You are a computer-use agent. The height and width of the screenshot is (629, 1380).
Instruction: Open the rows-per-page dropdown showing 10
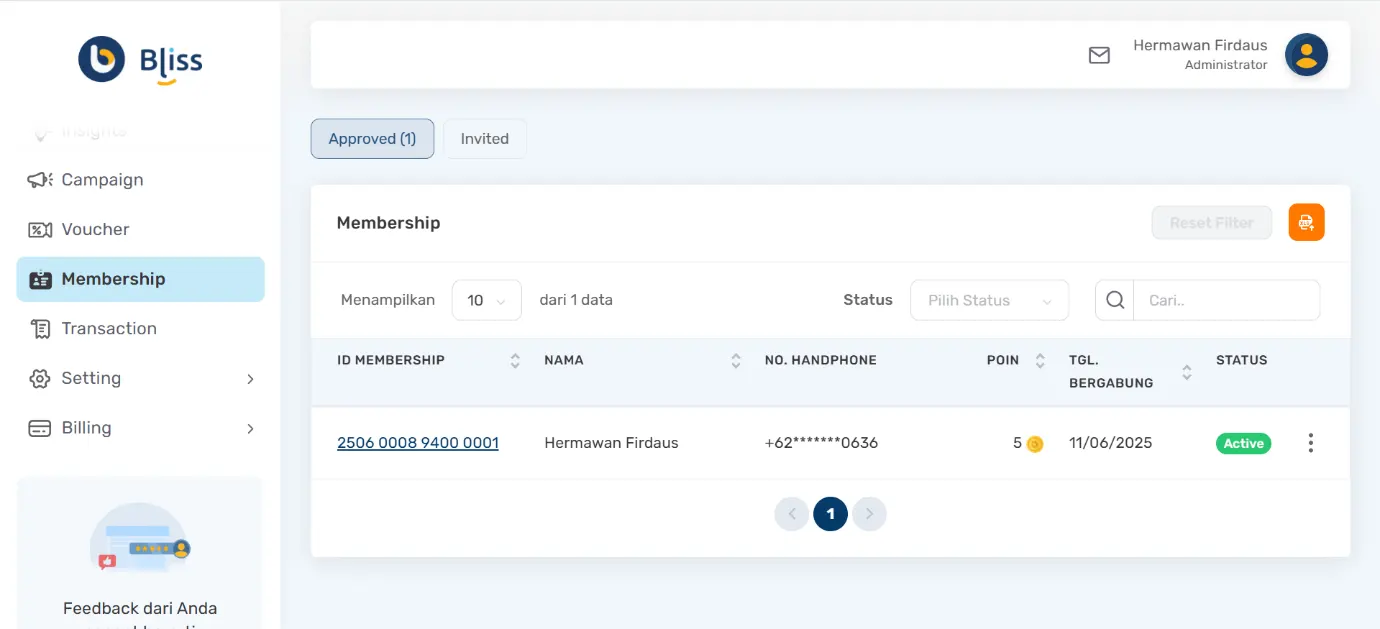[x=486, y=300]
